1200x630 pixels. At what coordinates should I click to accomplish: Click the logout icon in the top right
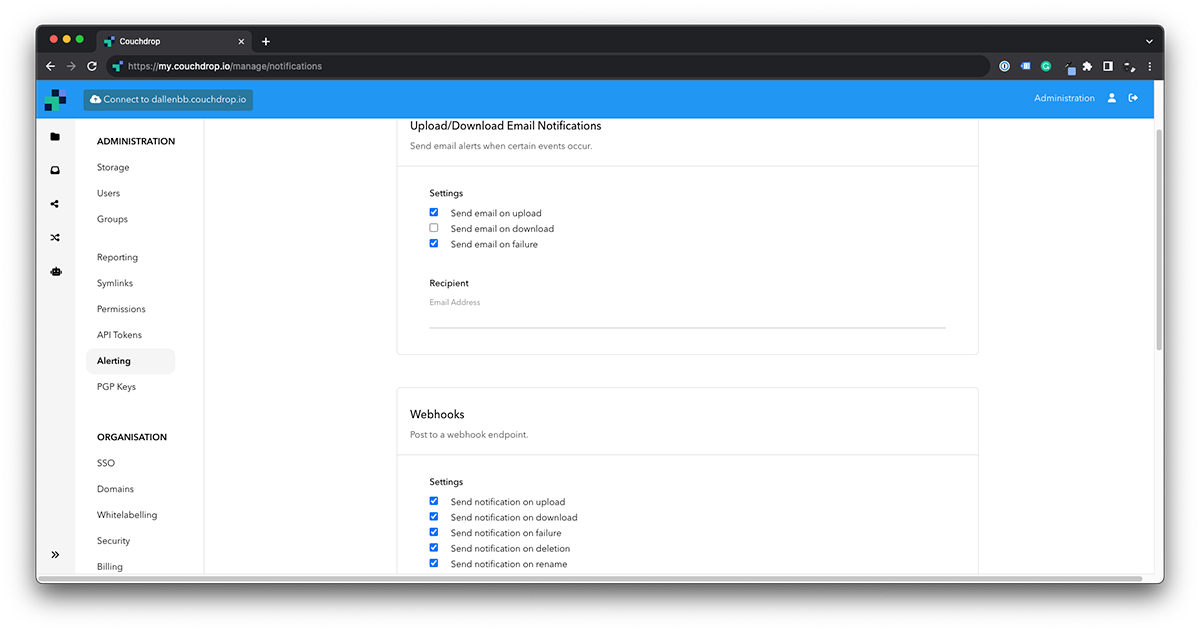(1134, 98)
